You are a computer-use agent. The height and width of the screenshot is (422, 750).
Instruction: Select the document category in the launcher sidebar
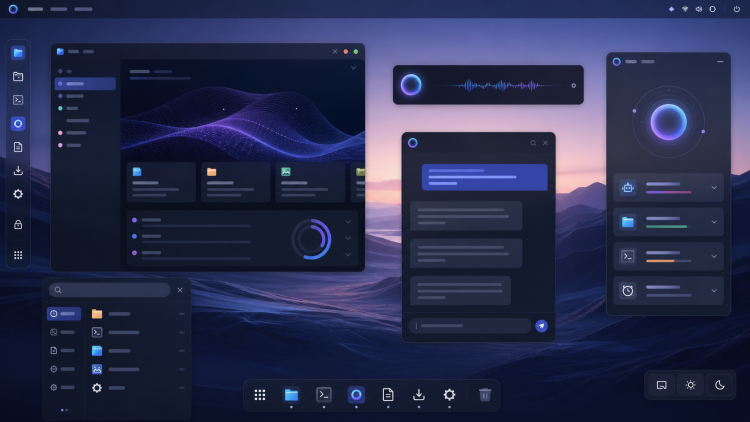(63, 351)
